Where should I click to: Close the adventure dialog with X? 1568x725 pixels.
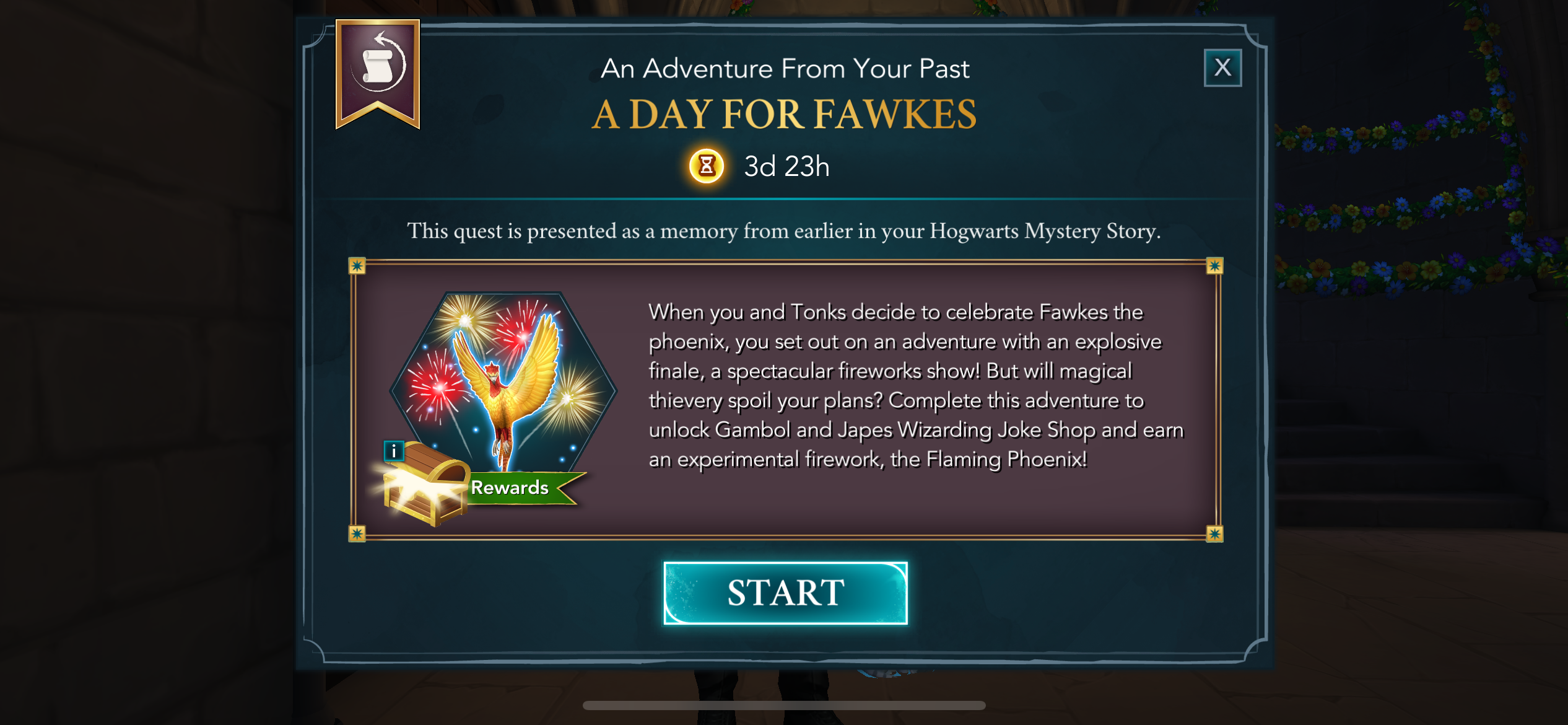(1222, 68)
